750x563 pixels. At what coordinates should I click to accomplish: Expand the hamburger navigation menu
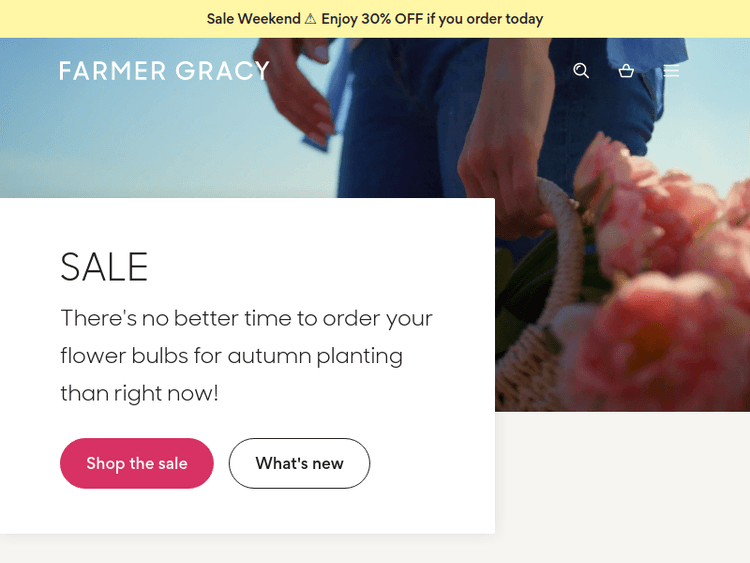(671, 71)
